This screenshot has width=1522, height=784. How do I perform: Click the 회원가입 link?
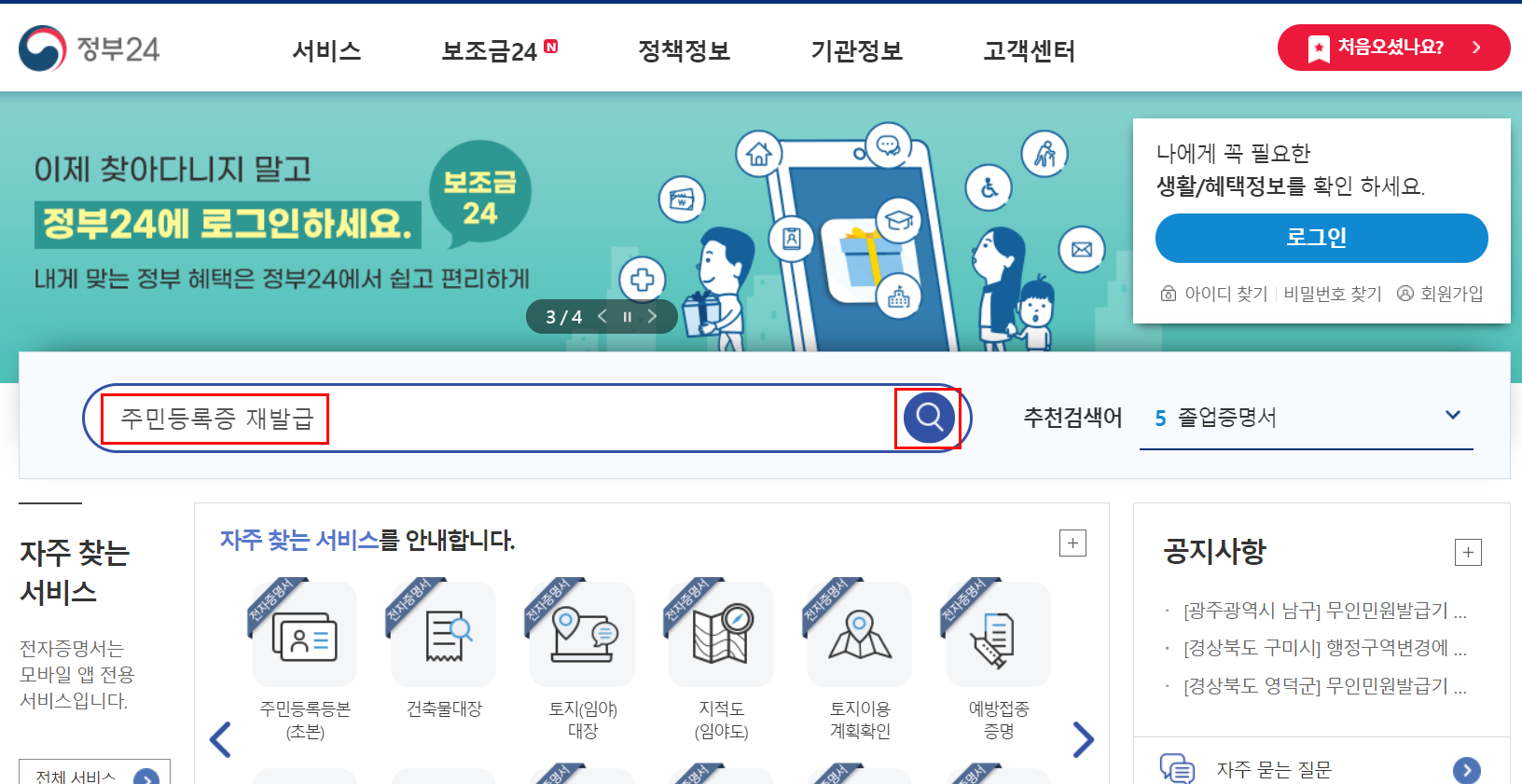click(1440, 294)
